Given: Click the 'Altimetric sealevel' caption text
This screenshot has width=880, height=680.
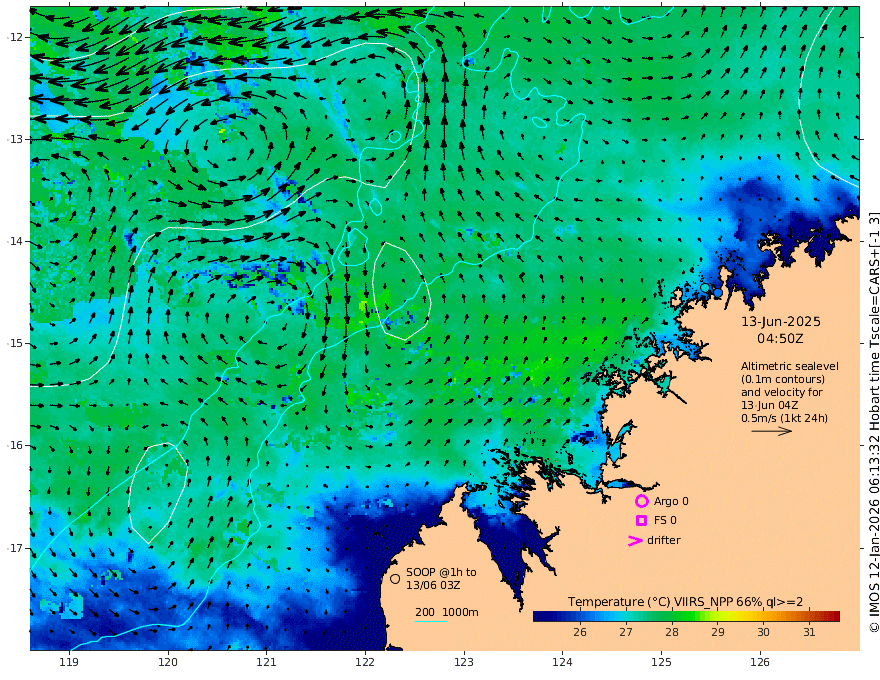Looking at the screenshot, I should [790, 366].
